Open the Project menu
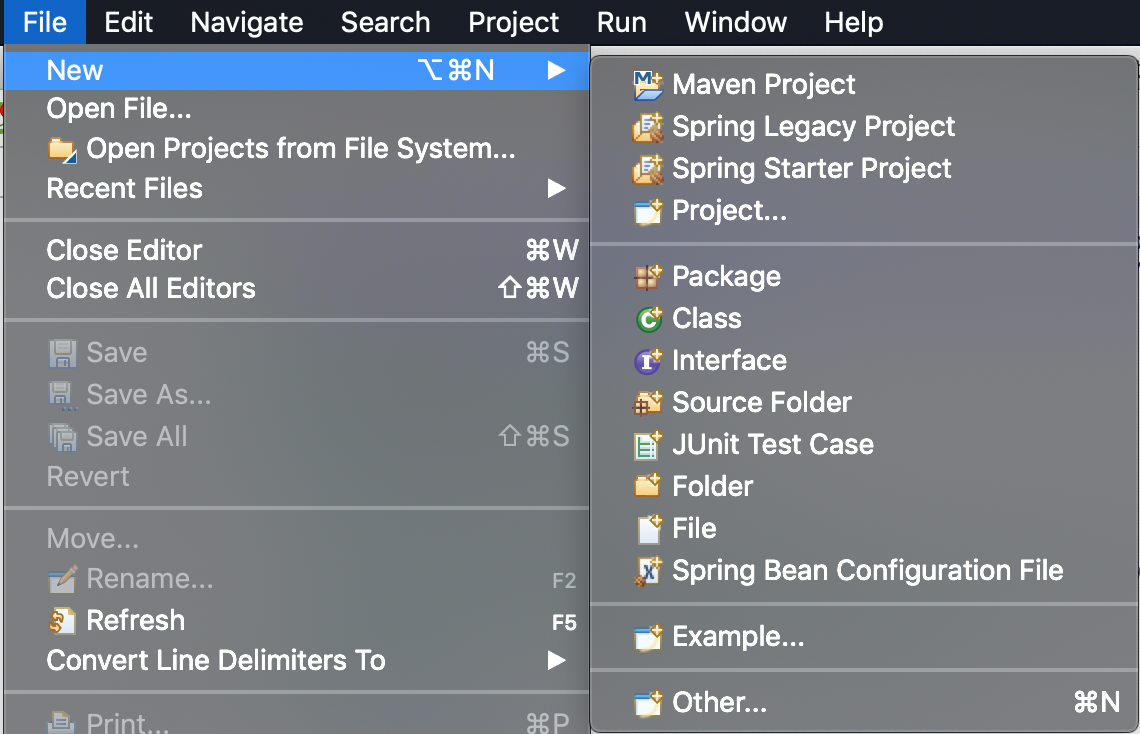 click(513, 23)
